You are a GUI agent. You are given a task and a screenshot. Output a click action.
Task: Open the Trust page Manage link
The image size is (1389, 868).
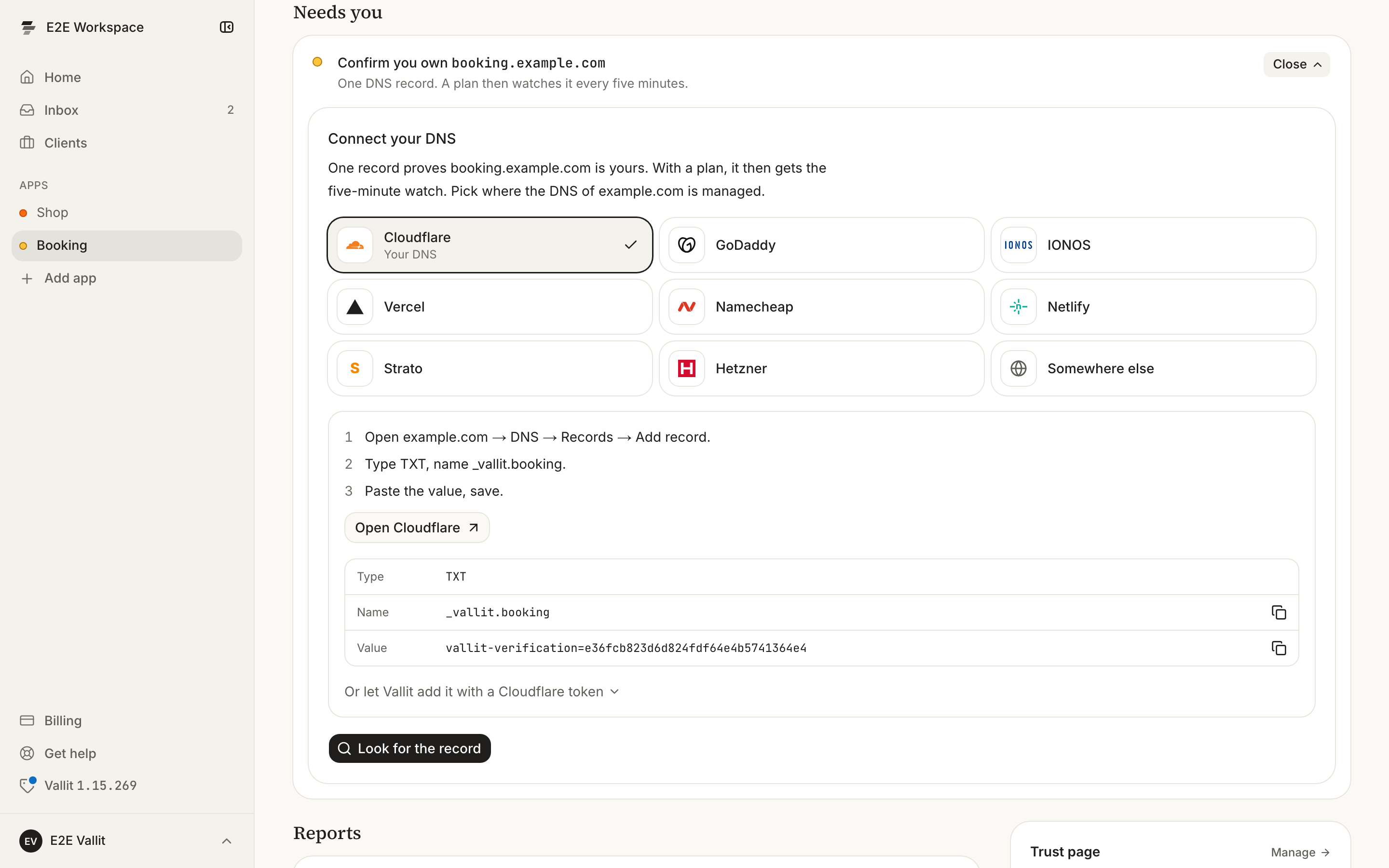pos(1300,853)
